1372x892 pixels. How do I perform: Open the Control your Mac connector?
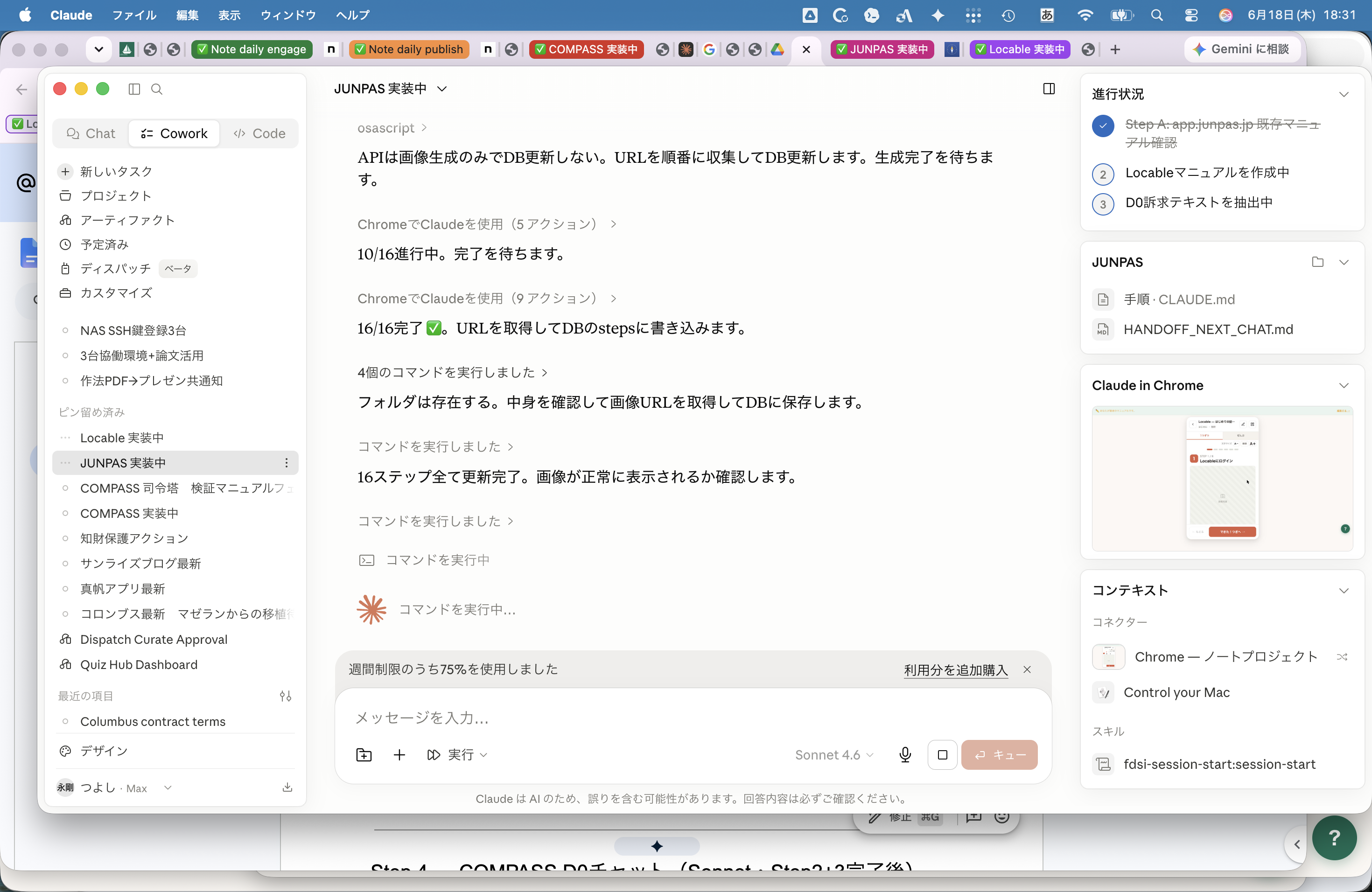pos(1161,693)
